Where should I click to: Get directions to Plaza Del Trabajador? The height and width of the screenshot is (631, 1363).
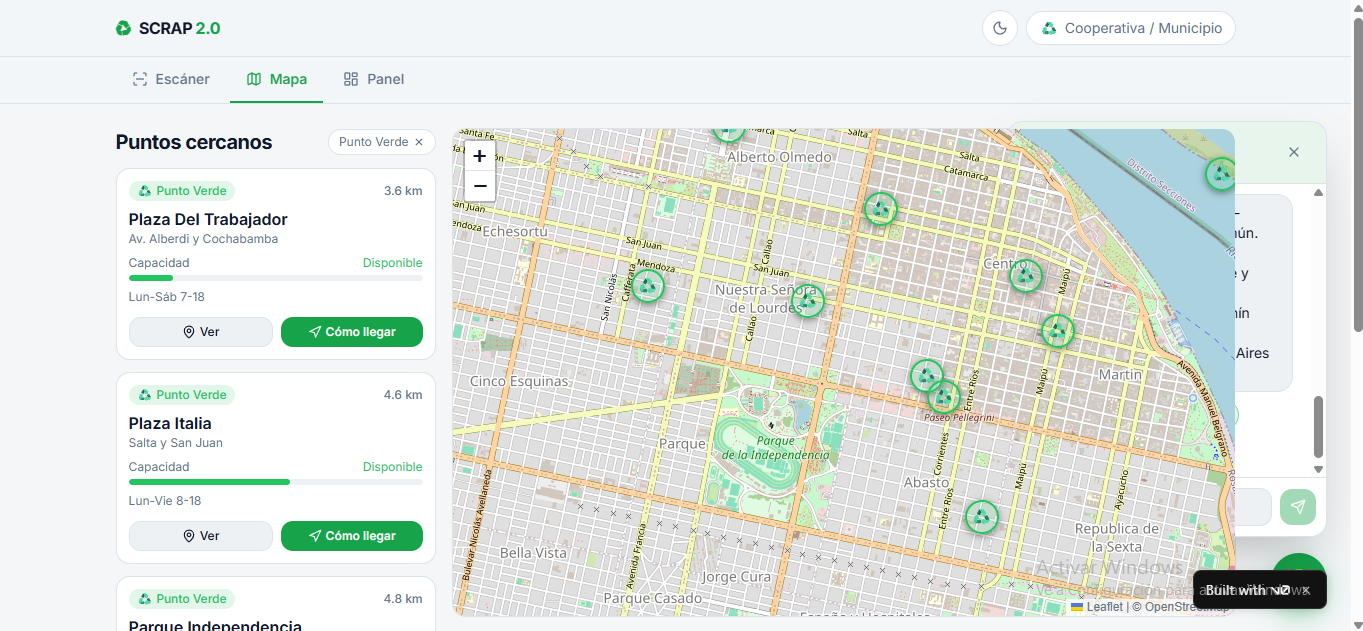pyautogui.click(x=352, y=332)
